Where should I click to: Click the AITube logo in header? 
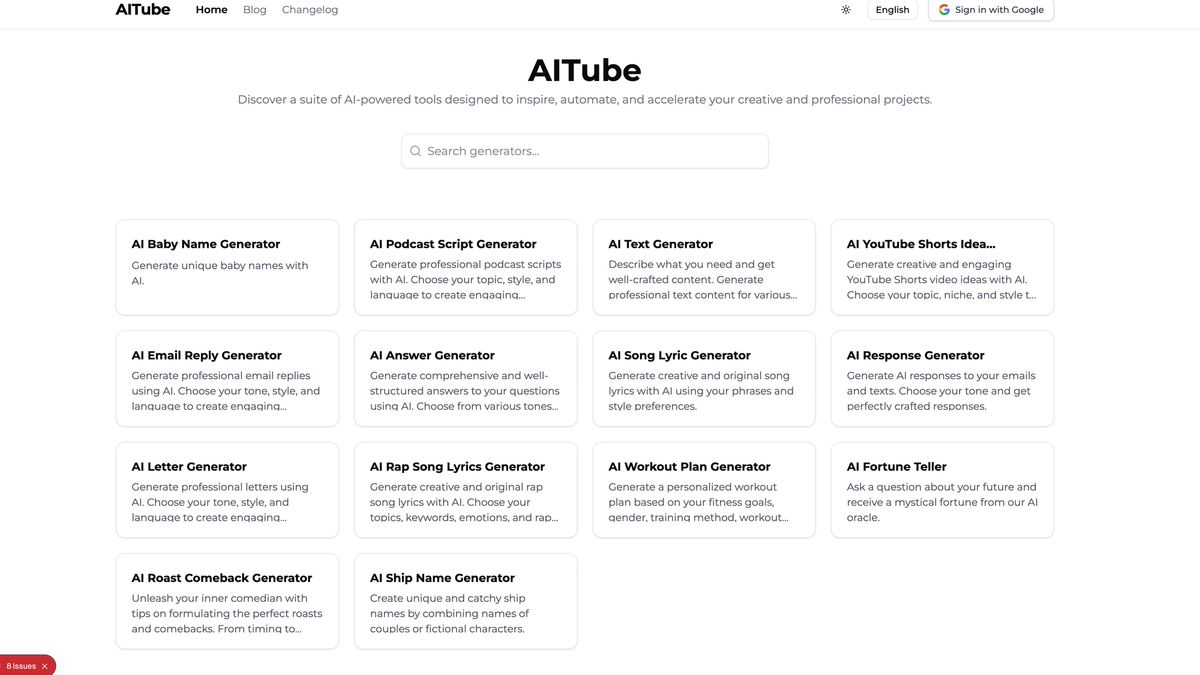point(143,10)
